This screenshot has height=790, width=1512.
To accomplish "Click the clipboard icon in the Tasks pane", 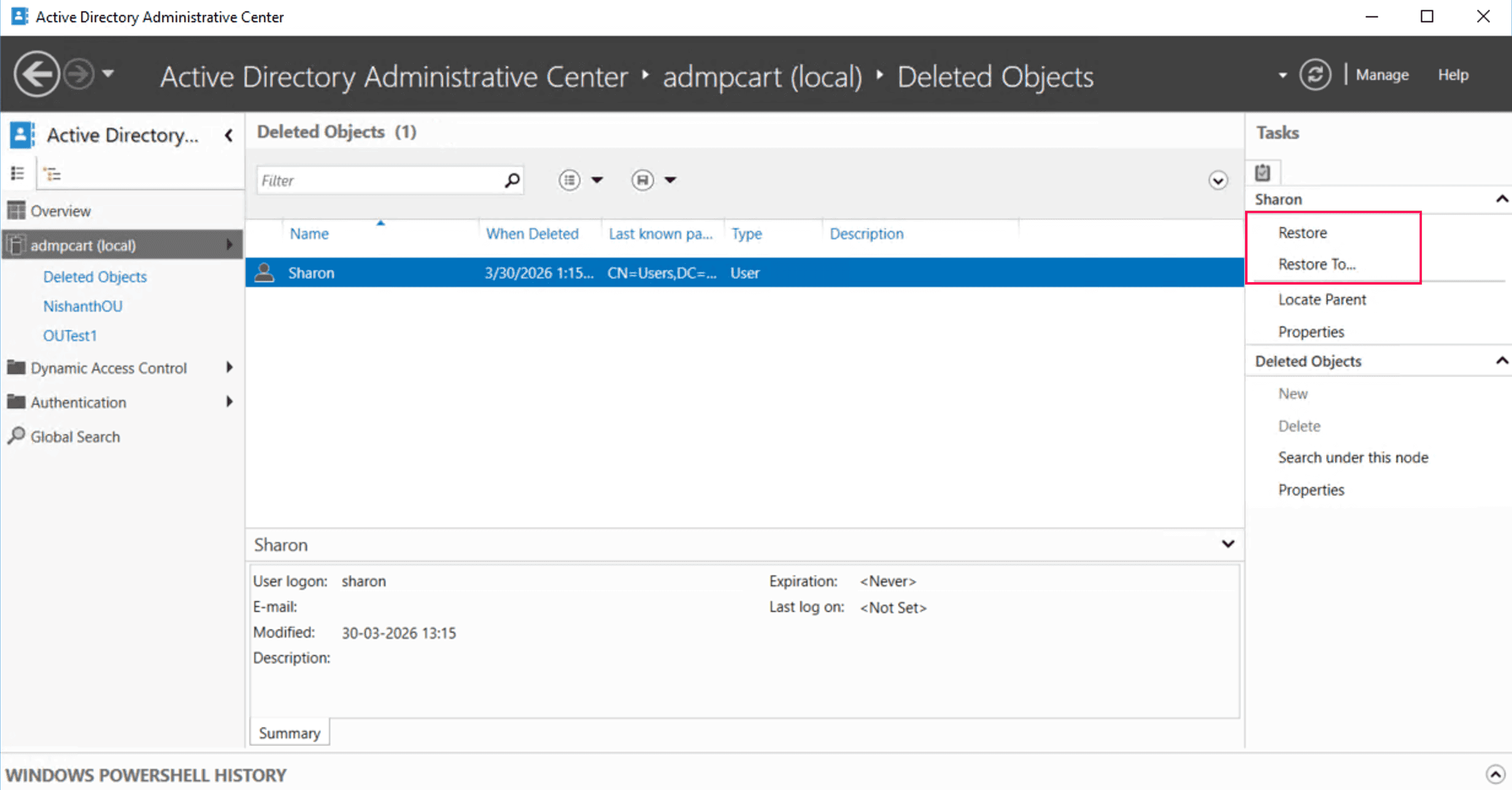I will 1262,172.
